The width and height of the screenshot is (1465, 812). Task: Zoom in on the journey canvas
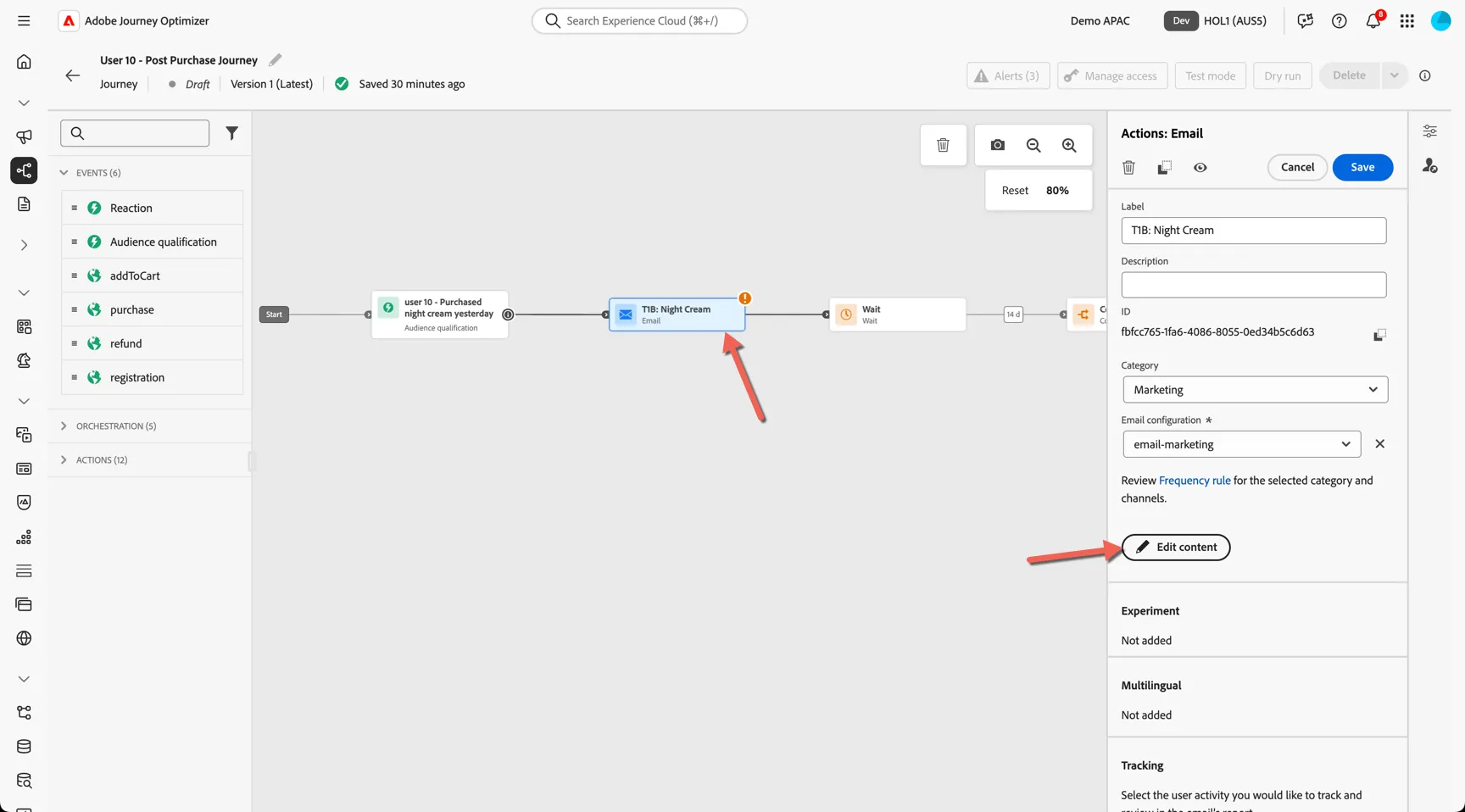click(1069, 145)
